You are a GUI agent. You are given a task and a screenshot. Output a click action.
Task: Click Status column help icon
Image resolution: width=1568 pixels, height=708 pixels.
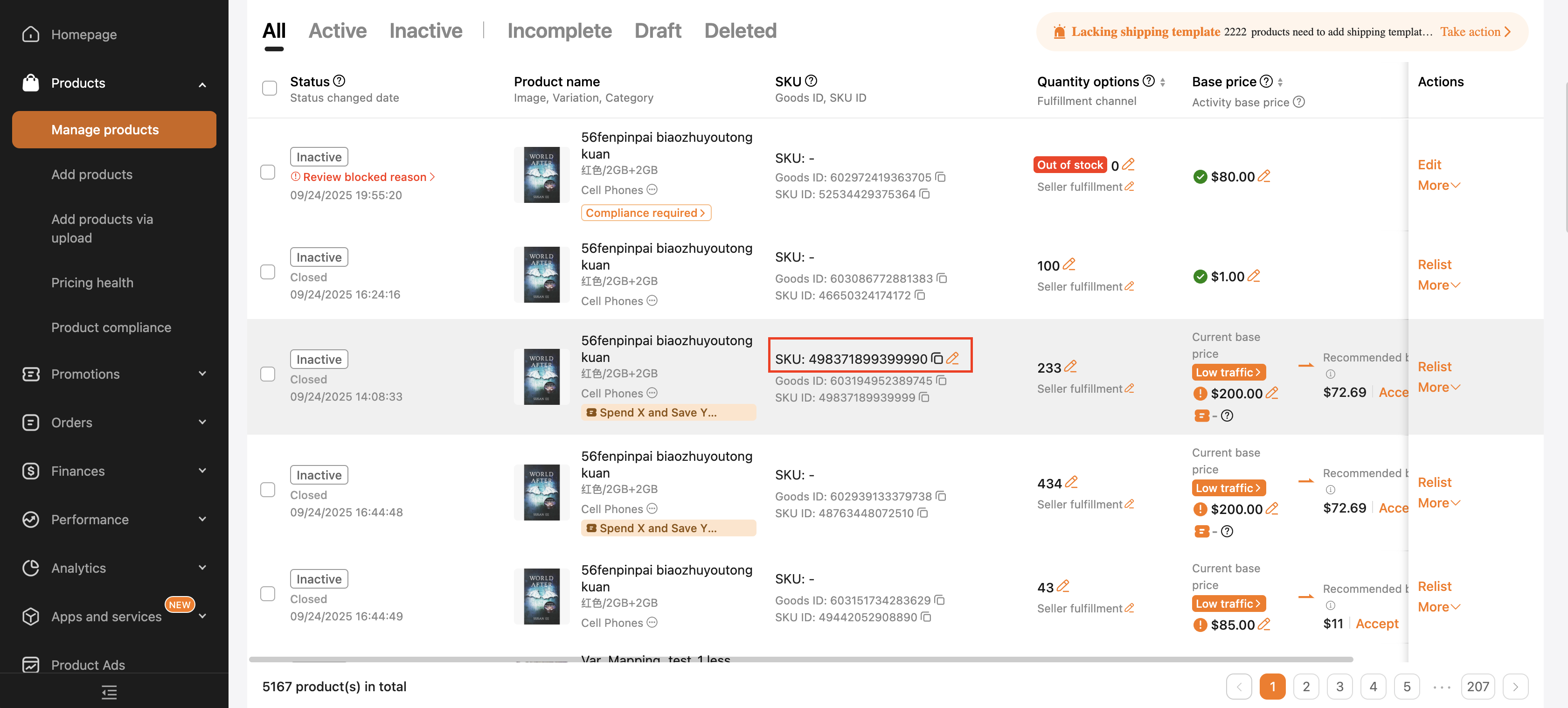click(x=339, y=81)
